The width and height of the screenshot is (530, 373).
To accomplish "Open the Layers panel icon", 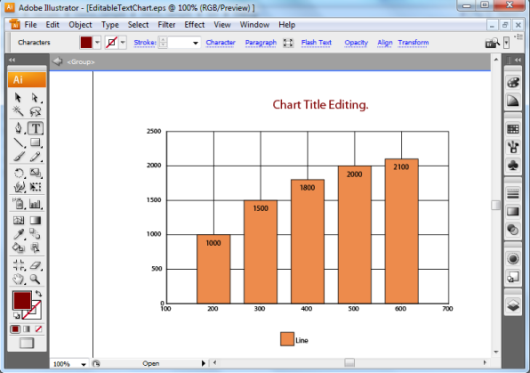I will click(x=513, y=305).
